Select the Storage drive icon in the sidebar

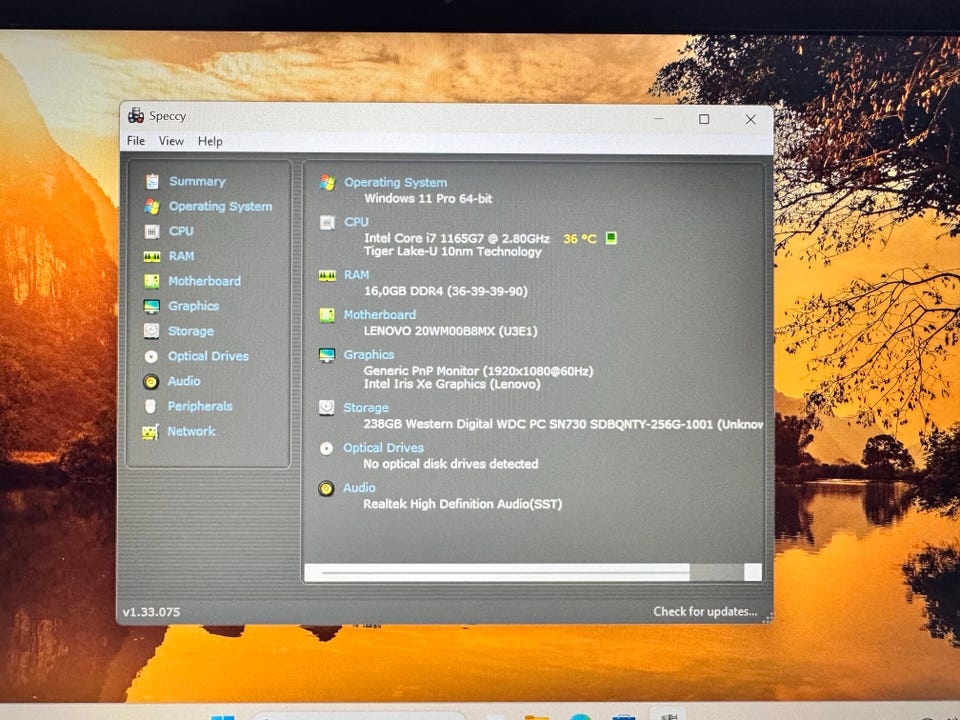pyautogui.click(x=151, y=331)
